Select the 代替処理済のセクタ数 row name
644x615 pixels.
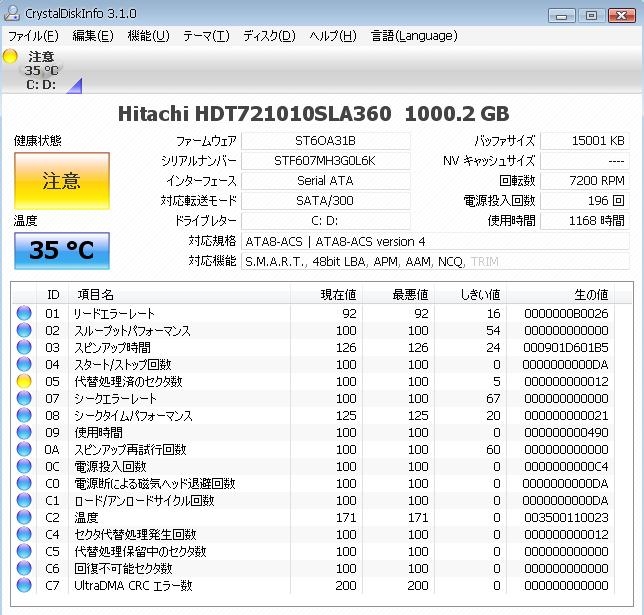pyautogui.click(x=128, y=382)
